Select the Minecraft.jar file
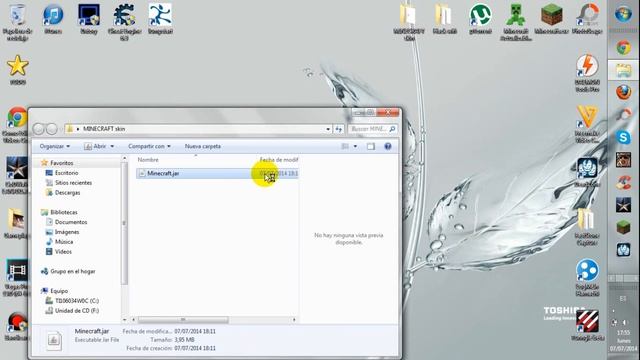640x360 pixels. tap(217, 173)
